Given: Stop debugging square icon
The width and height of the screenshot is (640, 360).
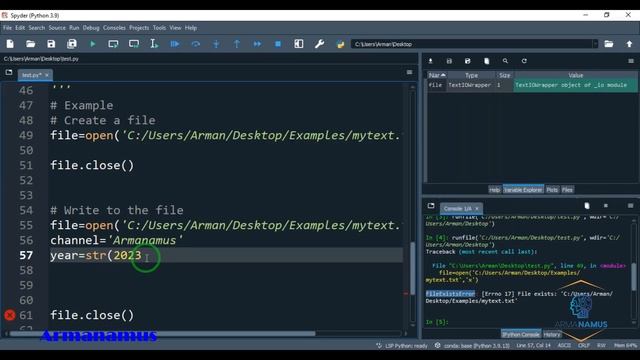Looking at the screenshot, I should point(278,44).
